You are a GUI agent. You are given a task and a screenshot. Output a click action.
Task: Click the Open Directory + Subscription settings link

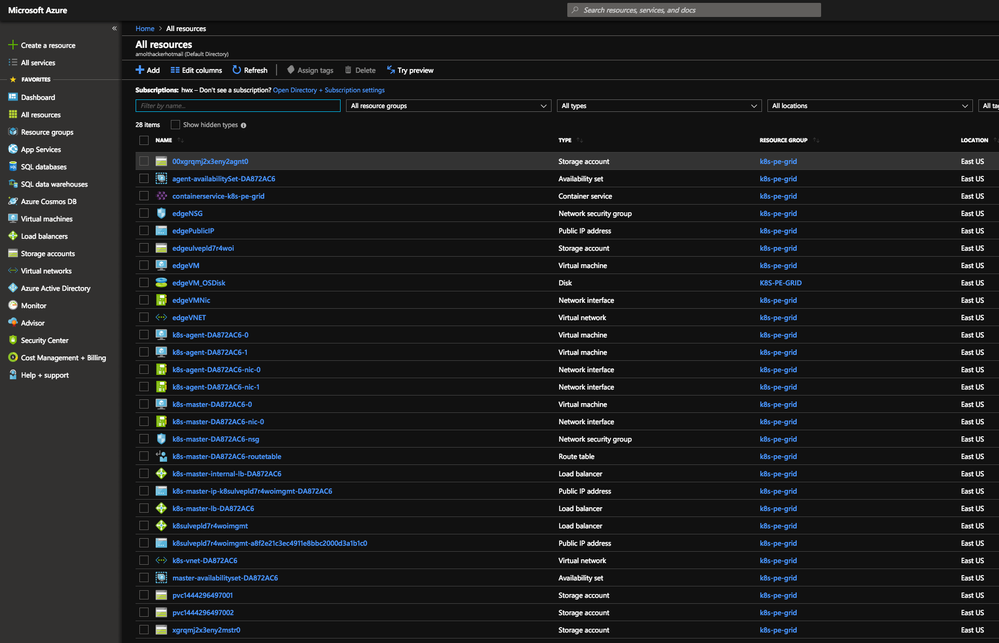point(328,90)
